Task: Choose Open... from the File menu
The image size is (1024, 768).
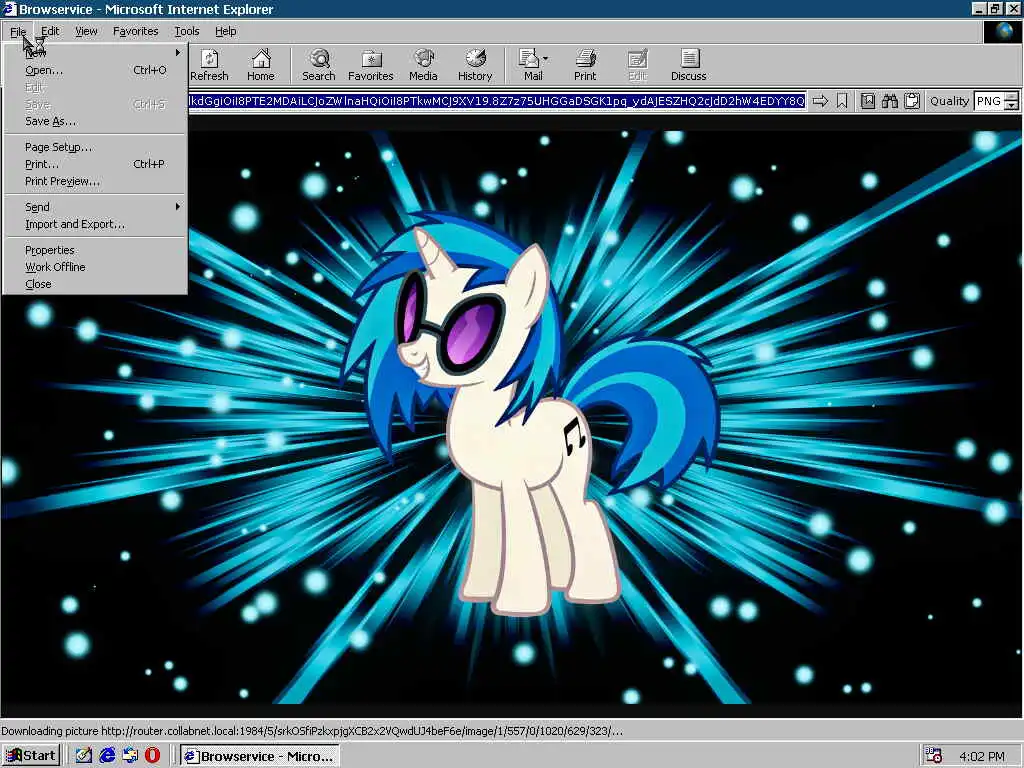Action: pos(95,70)
